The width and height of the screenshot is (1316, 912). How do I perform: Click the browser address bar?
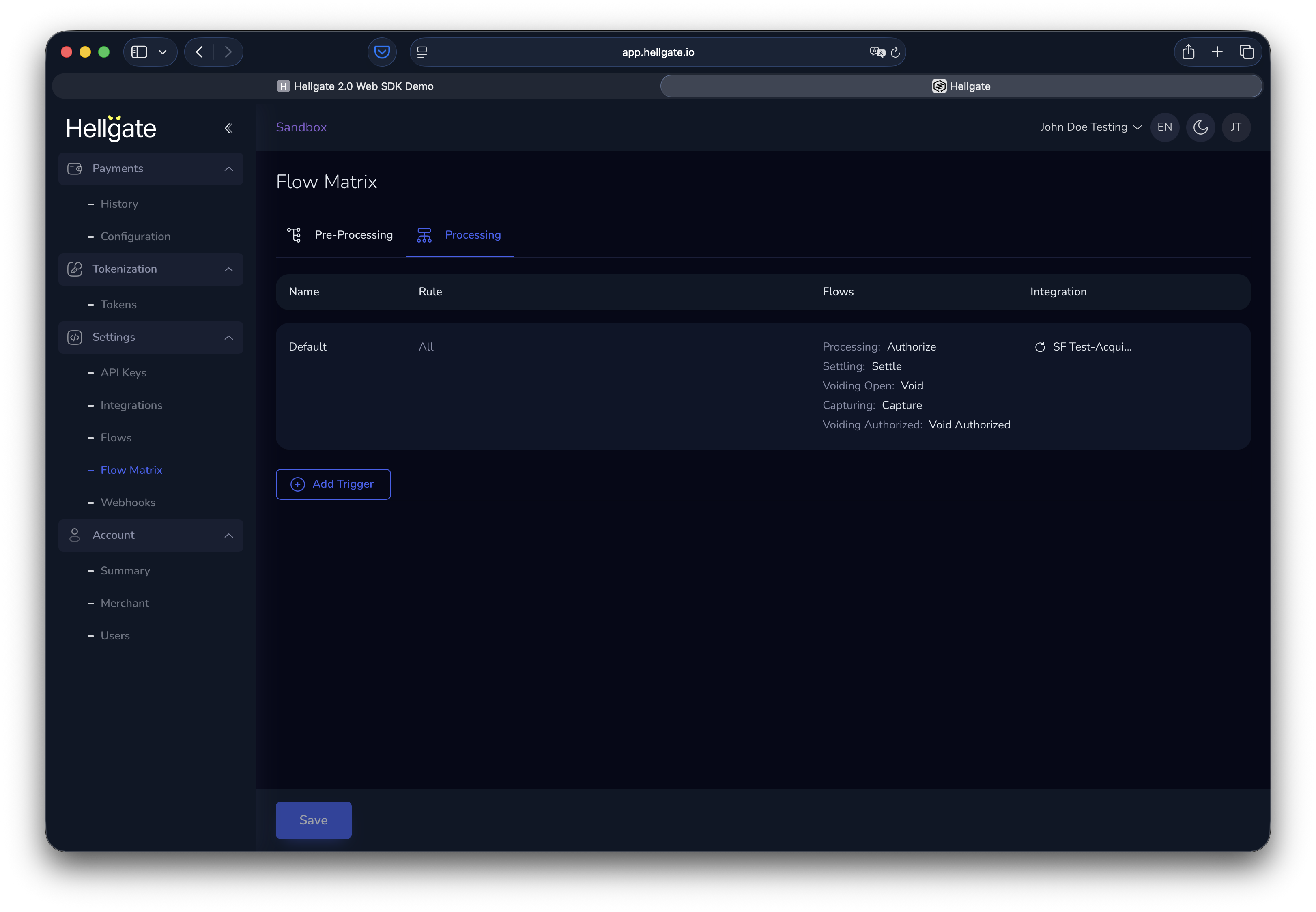coord(657,52)
